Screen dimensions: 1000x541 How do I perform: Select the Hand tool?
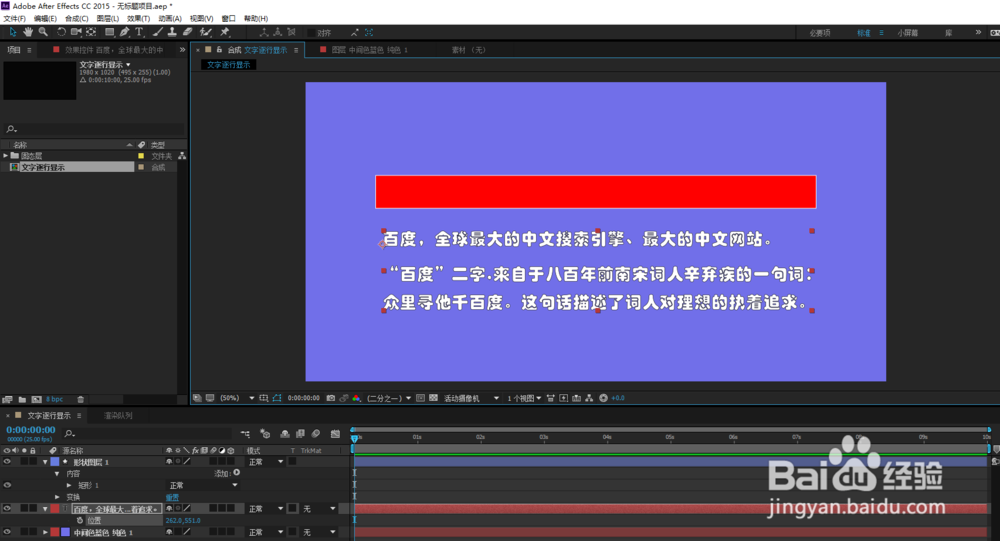click(28, 31)
